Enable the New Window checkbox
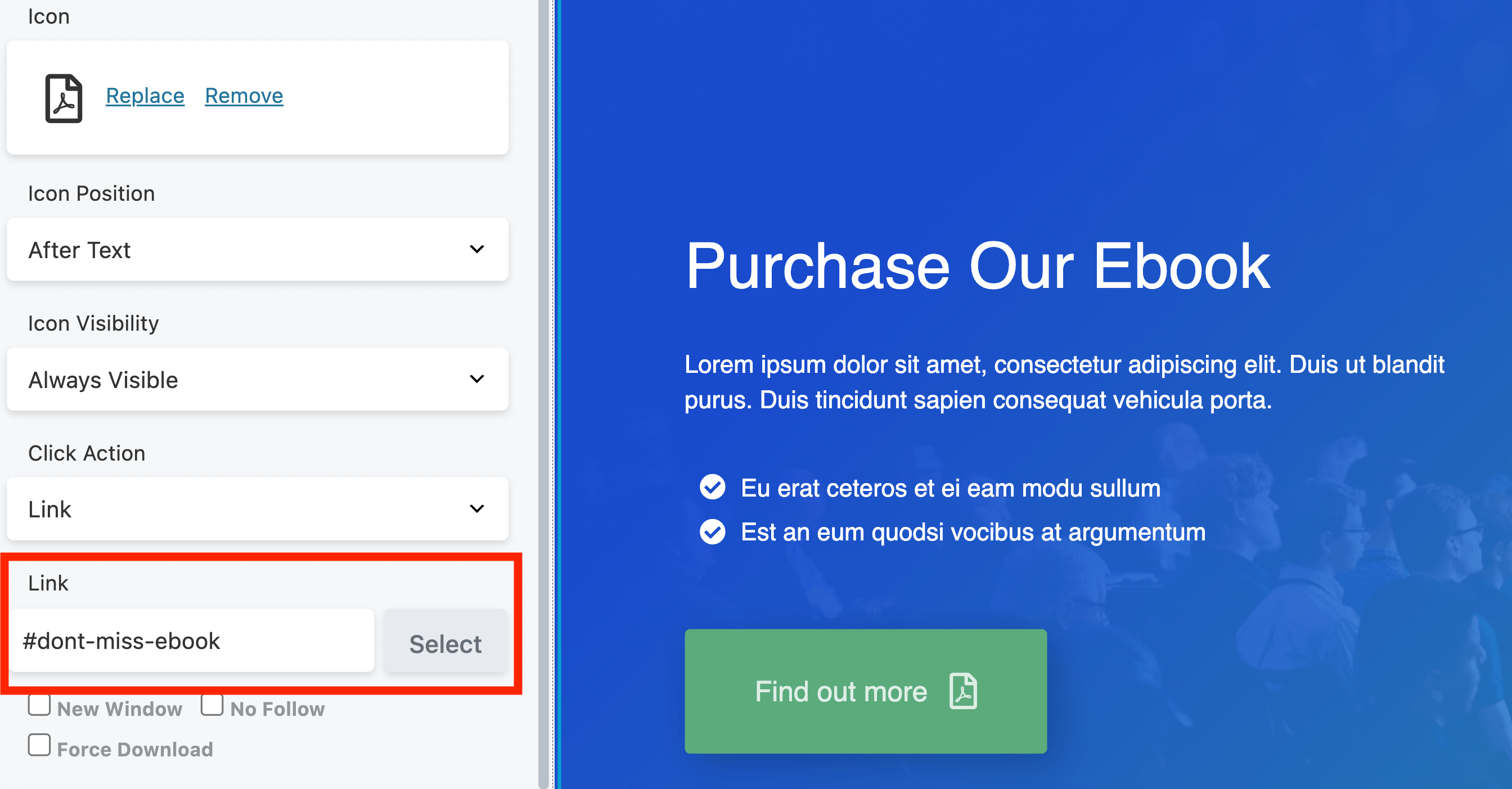This screenshot has width=1512, height=789. click(x=39, y=705)
